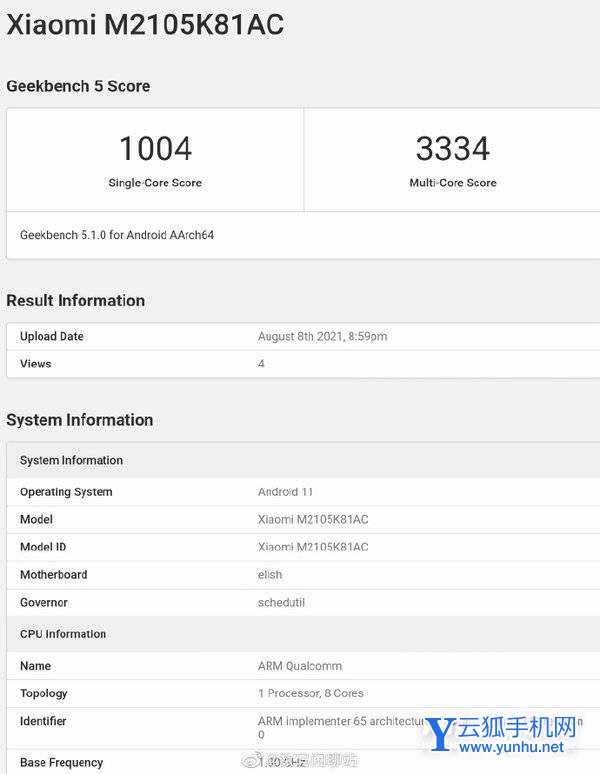Click the System Information table header row

[x=303, y=460]
